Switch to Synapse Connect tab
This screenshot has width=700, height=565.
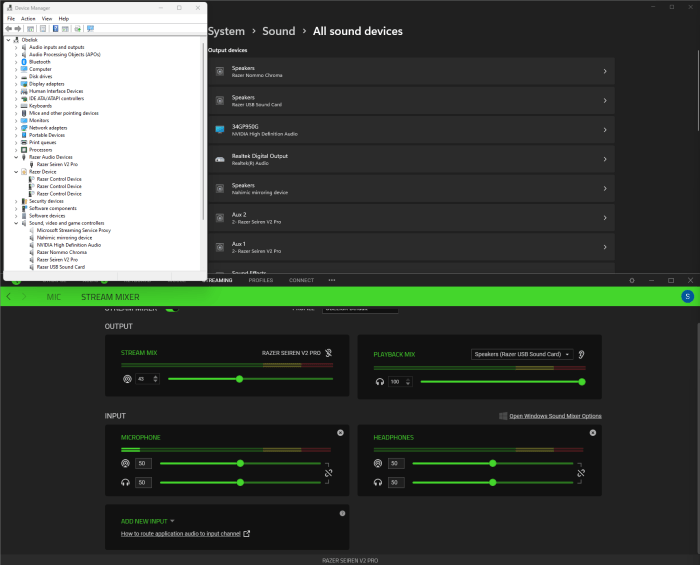coord(301,280)
